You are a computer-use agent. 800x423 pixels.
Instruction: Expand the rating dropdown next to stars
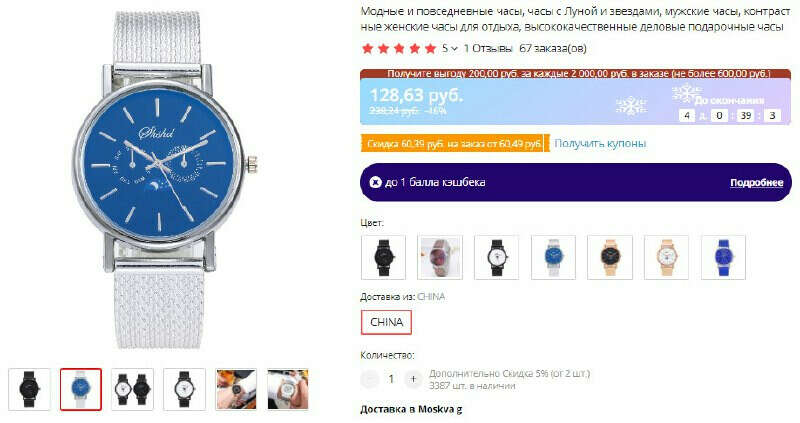451,48
